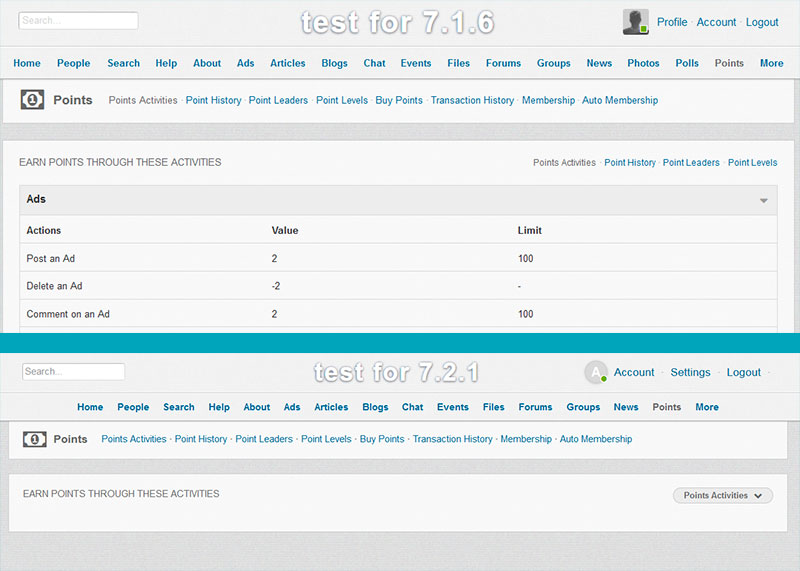Click the 'Comment on an Ad' action row

(x=398, y=313)
